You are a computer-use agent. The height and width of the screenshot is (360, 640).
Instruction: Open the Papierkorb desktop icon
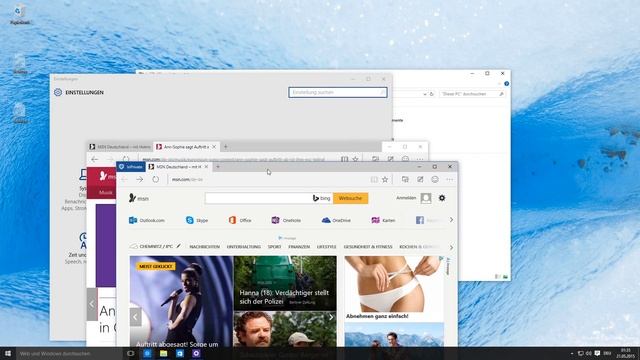(20, 15)
